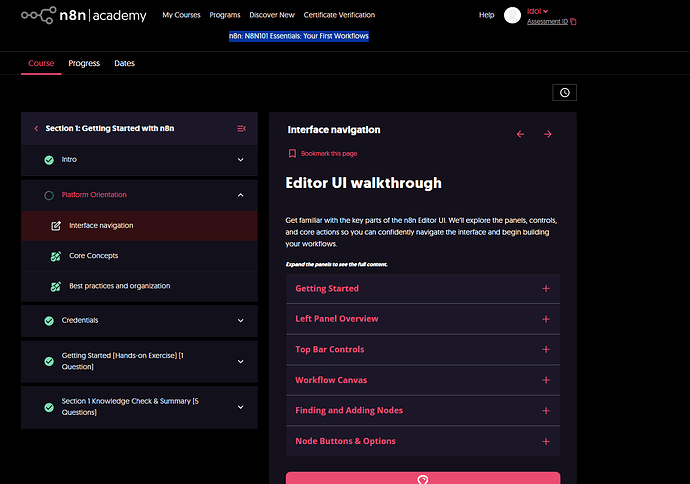Expand the Intro section chevron
This screenshot has width=690, height=484.
[x=241, y=160]
